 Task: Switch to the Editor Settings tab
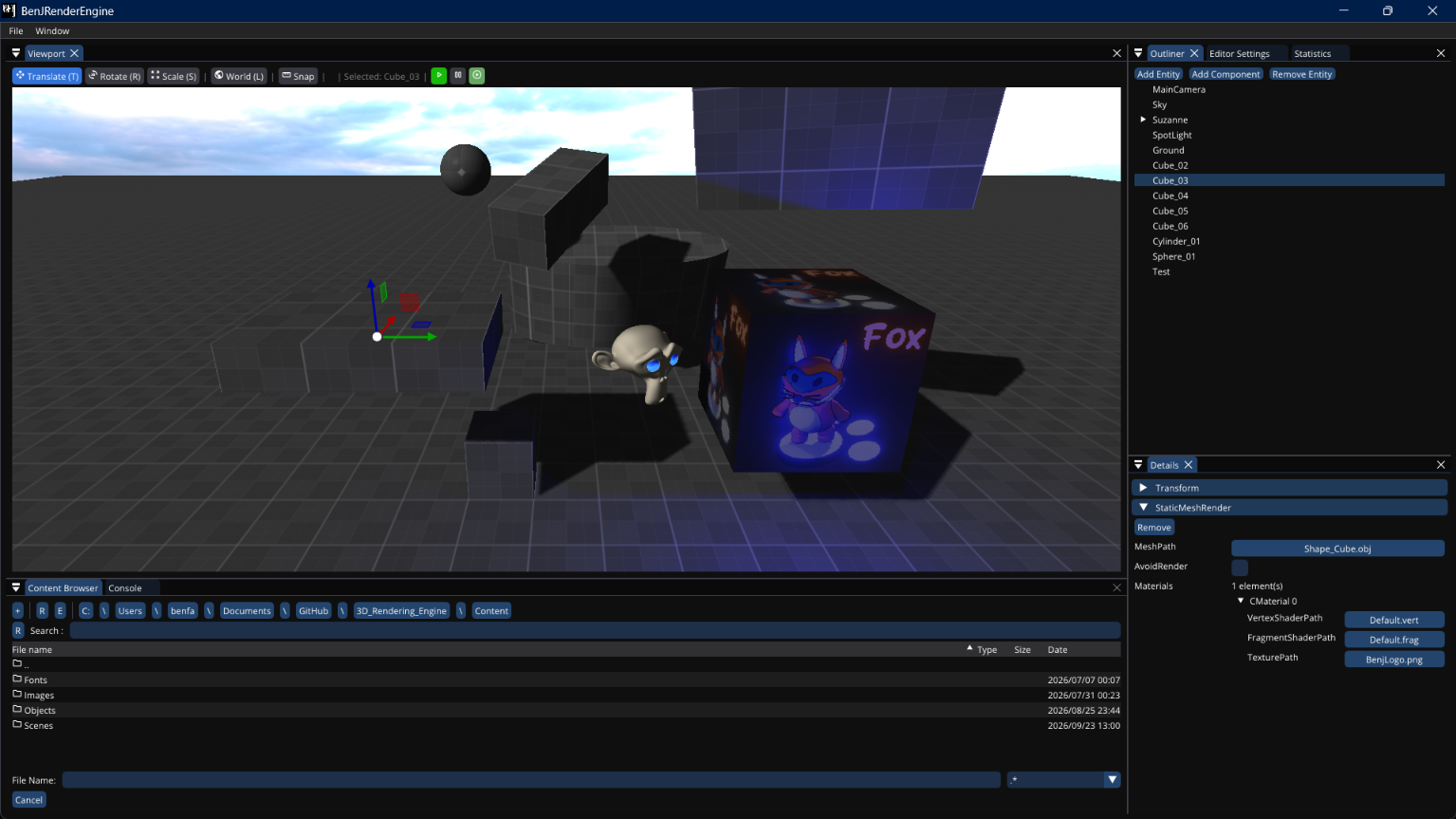pyautogui.click(x=1239, y=54)
